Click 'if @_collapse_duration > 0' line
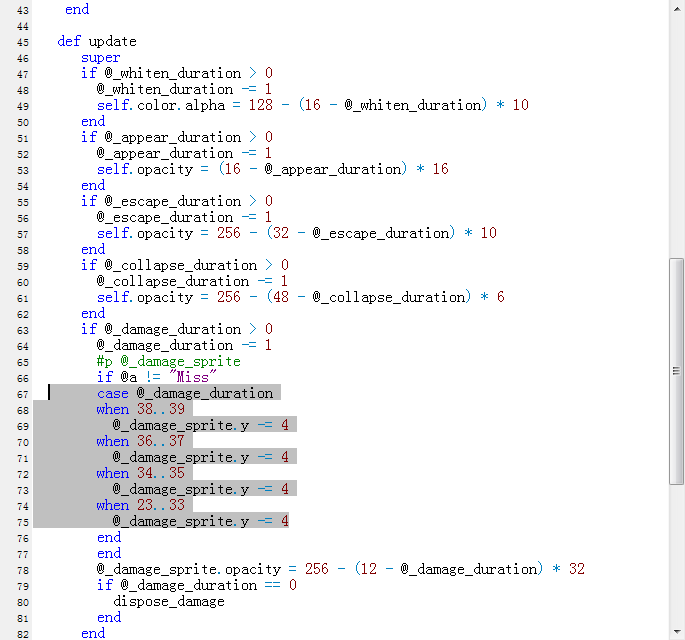Screen dimensions: 685x640 pos(185,266)
